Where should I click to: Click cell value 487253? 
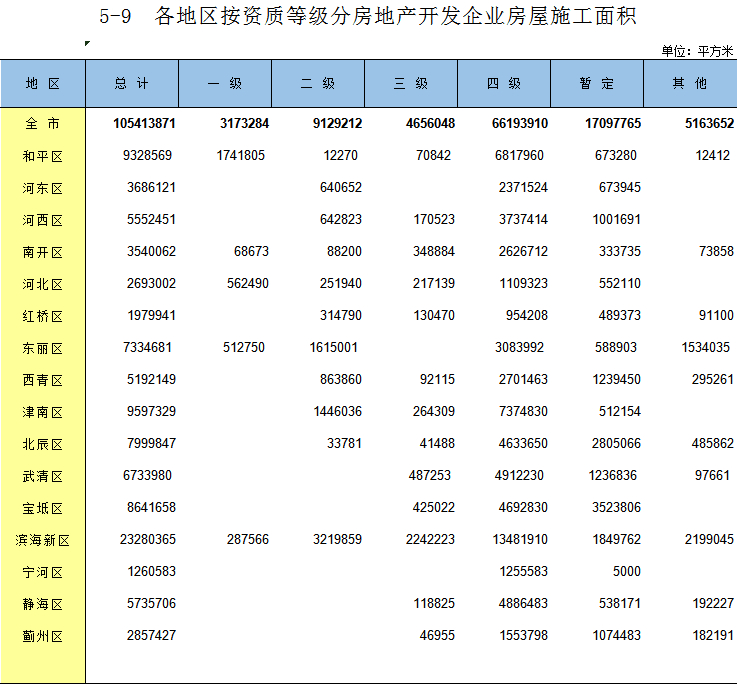tap(430, 475)
